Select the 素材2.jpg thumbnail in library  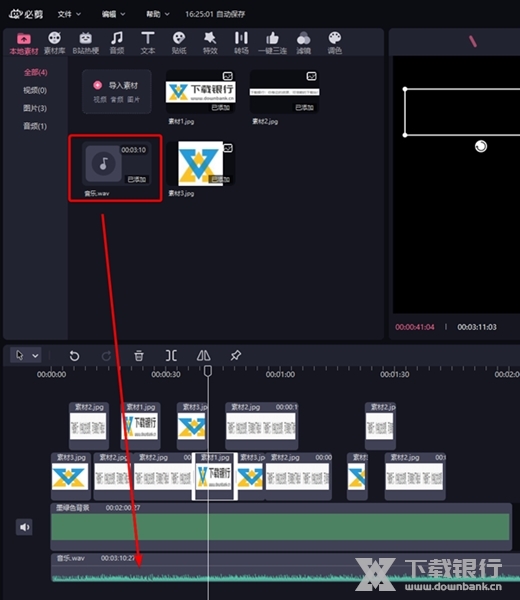[284, 91]
